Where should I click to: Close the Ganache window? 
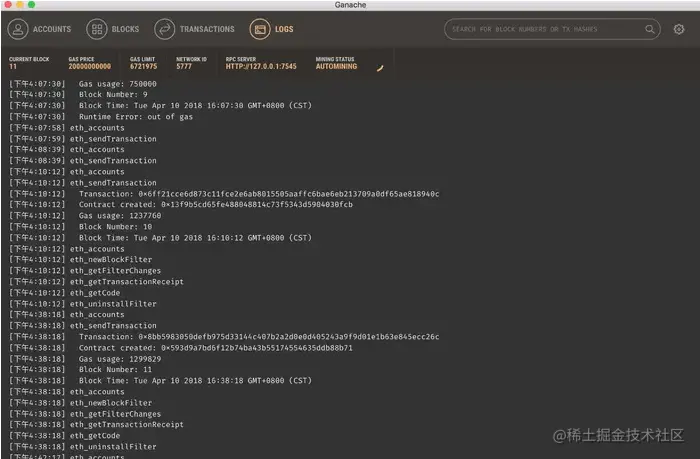tap(8, 5)
